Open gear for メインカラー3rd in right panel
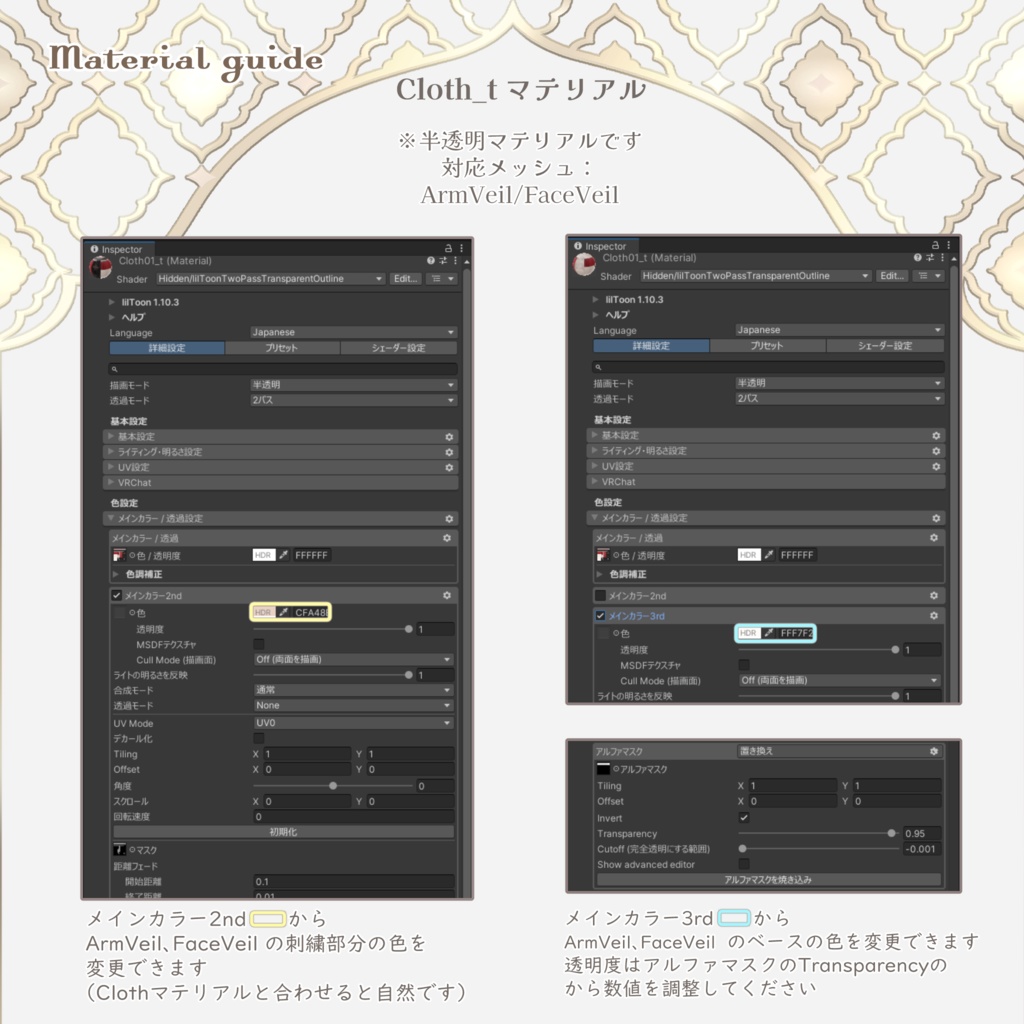1024x1024 pixels. point(934,616)
